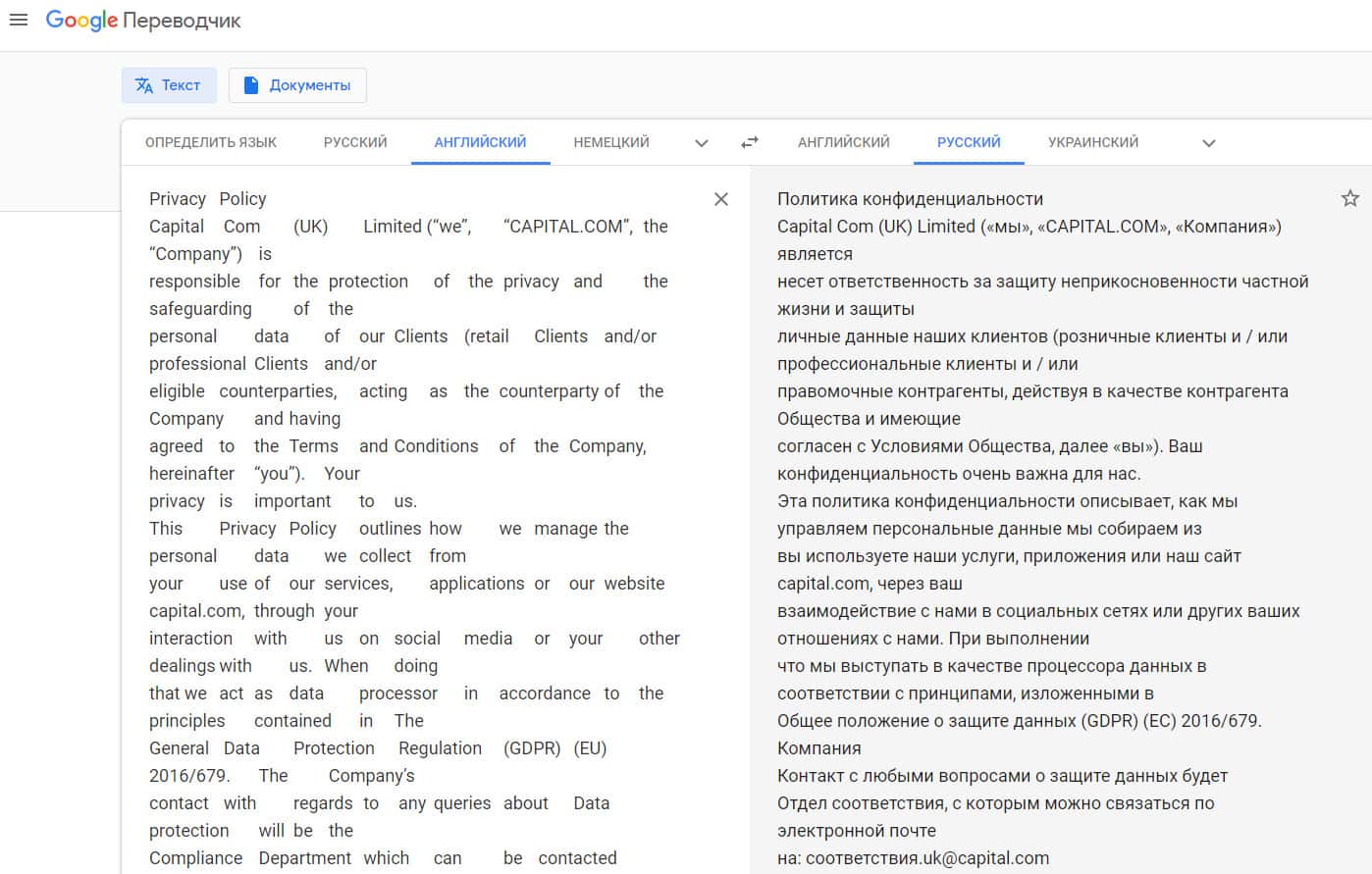Select Английский as source language
The width and height of the screenshot is (1372, 874).
click(x=480, y=142)
